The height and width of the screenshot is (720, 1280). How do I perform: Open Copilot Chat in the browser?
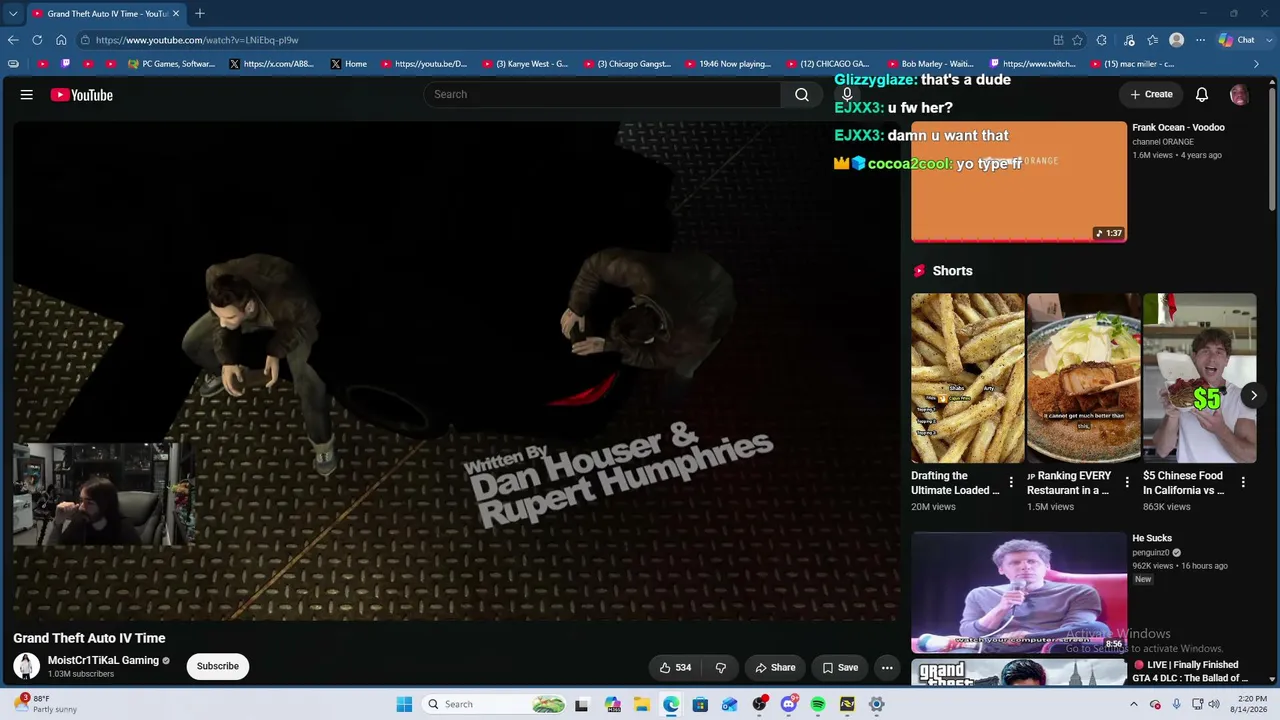point(1237,40)
